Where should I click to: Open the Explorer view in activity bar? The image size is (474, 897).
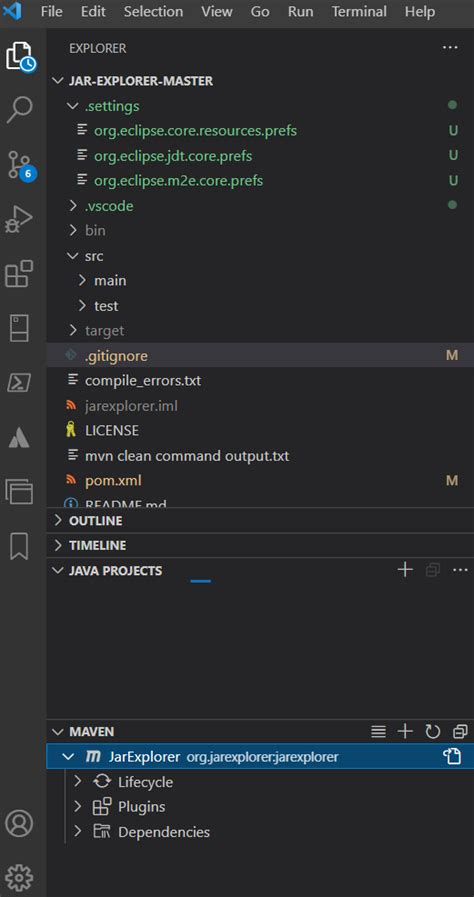point(21,57)
